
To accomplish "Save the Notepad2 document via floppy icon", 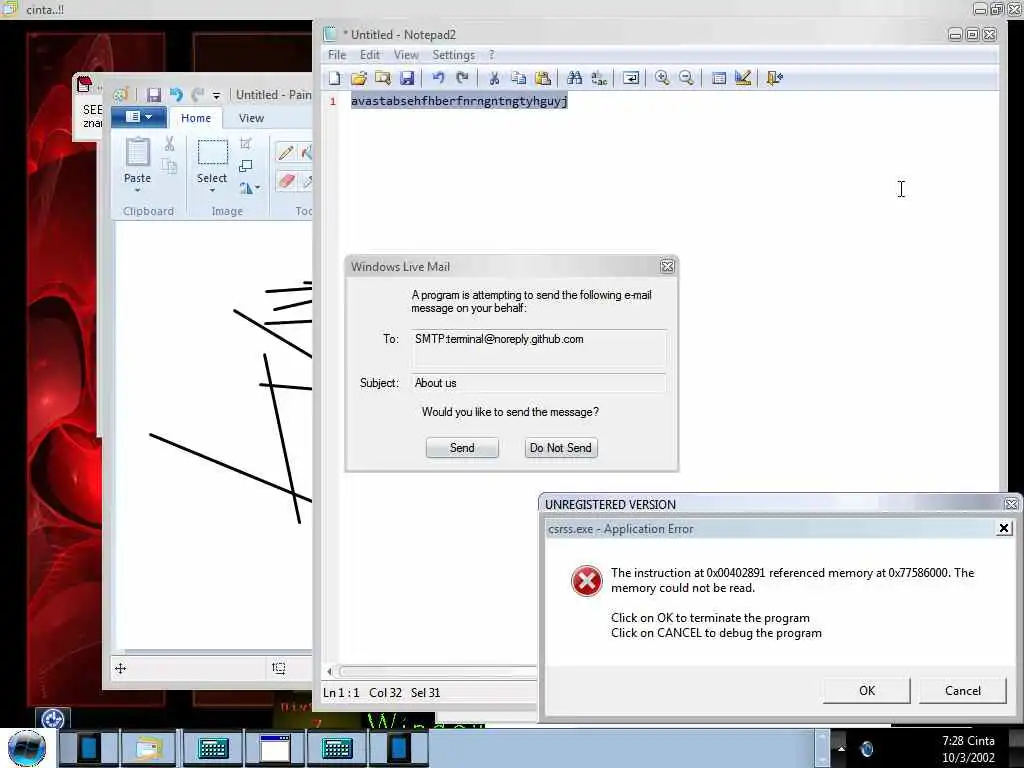I will (407, 78).
